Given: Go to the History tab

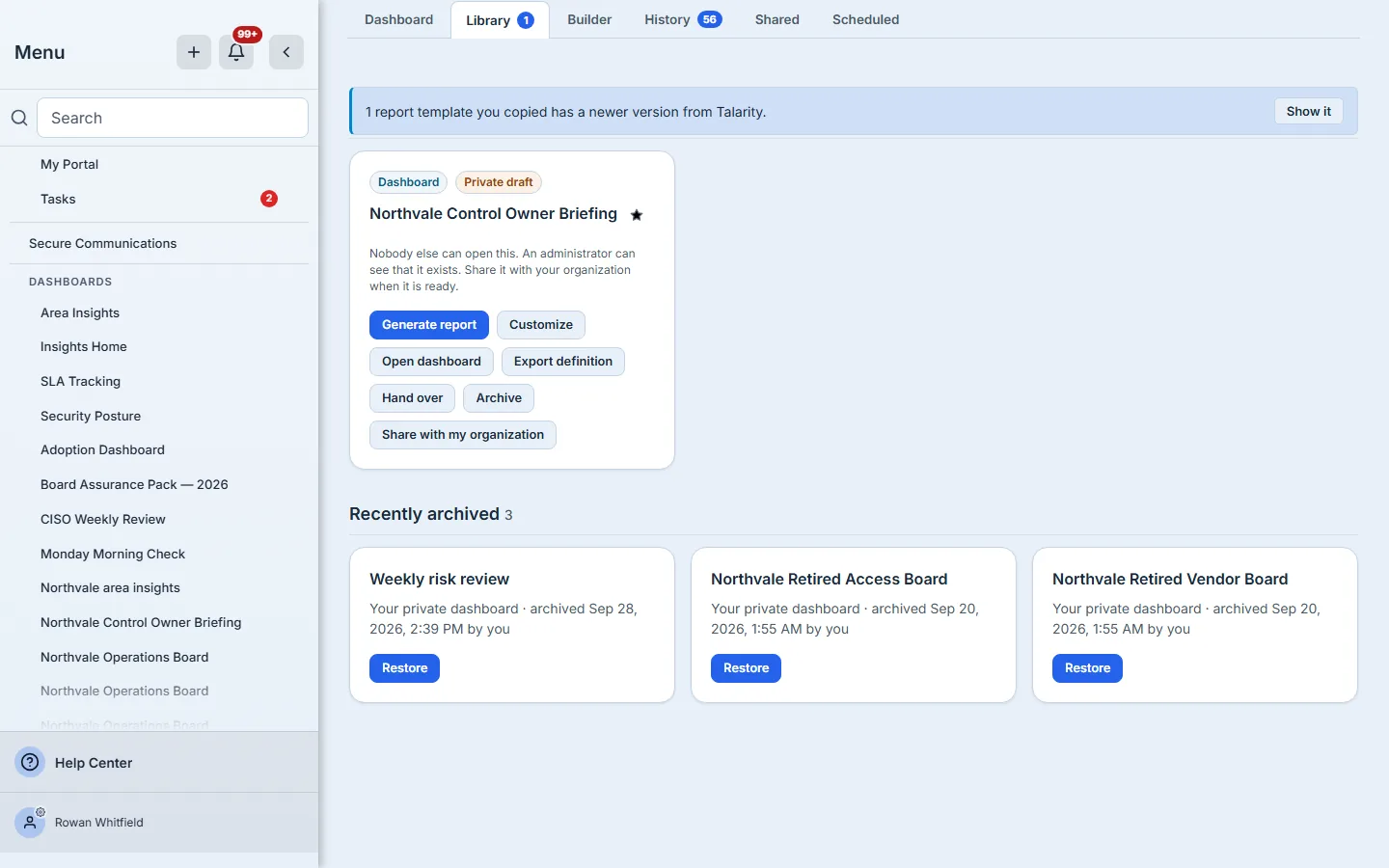Looking at the screenshot, I should click(683, 19).
